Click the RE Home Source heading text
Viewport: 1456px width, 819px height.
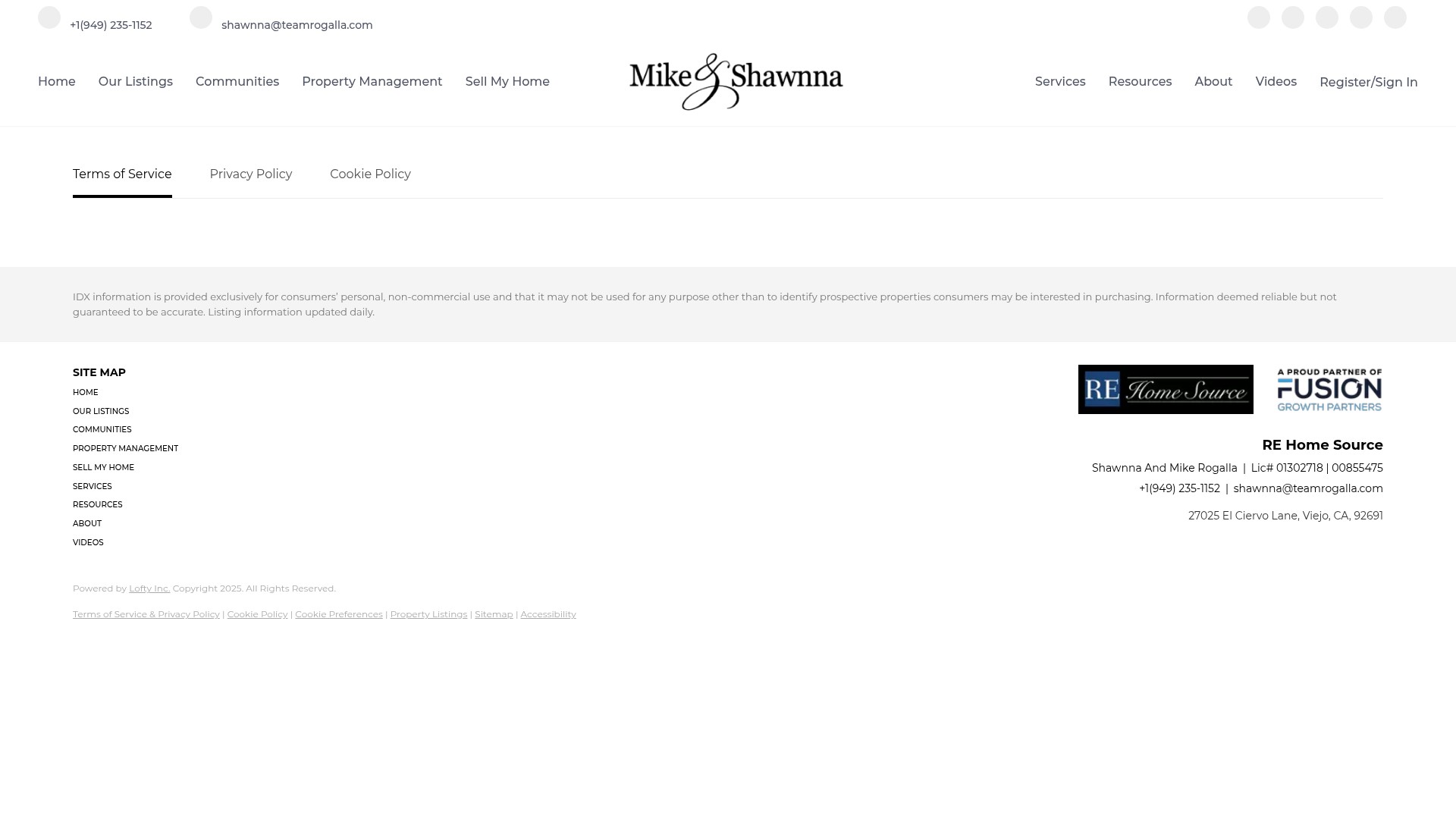[1323, 445]
